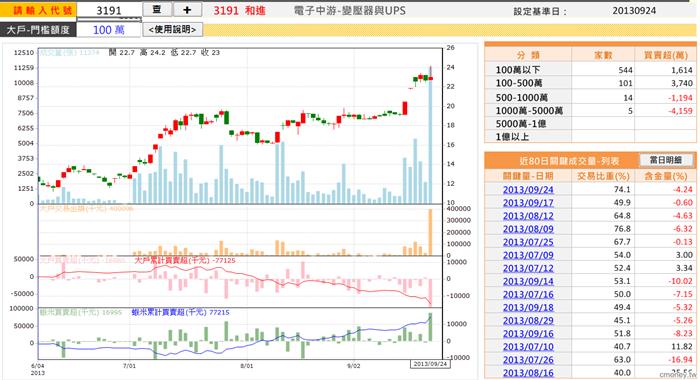Screen dimensions: 700x380
Task: Open the 2013/07/25 date link
Action: pos(528,242)
